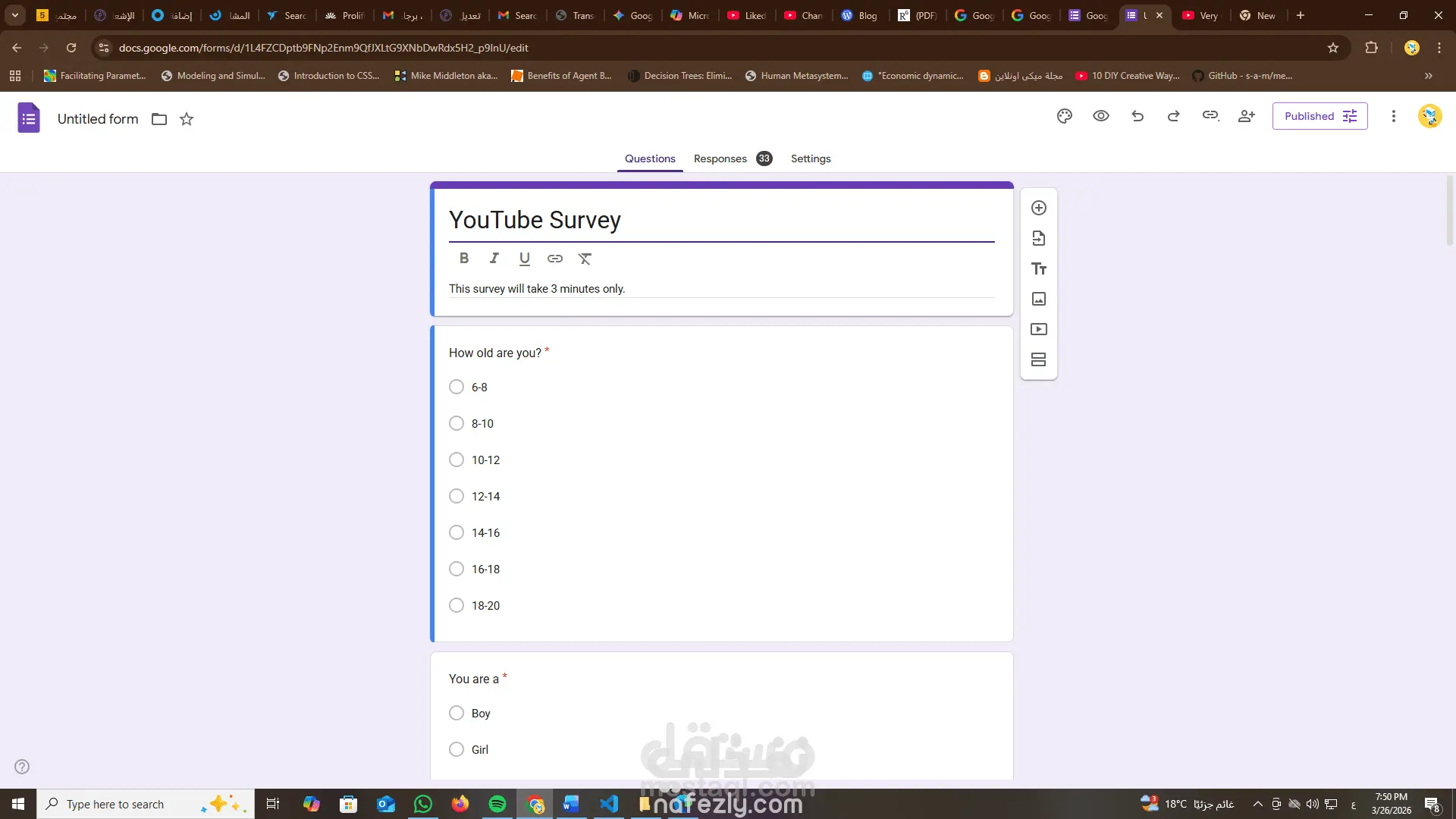Underline the form title text
This screenshot has width=1456, height=819.
click(525, 259)
